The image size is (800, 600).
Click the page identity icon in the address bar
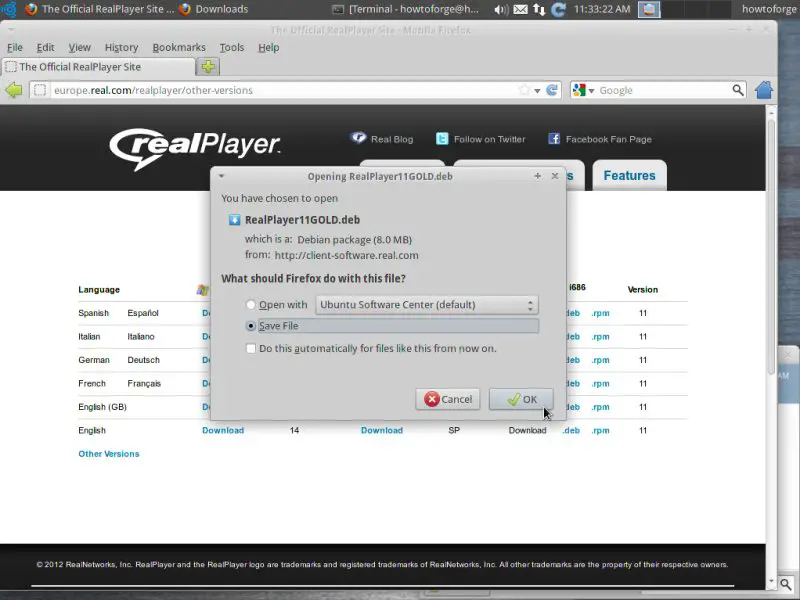click(x=39, y=90)
